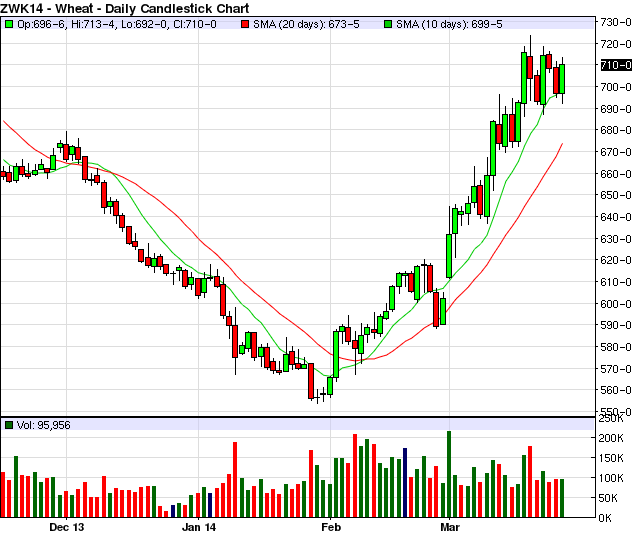Screen dimensions: 640x536
Task: Click the 720-0 price axis label
Action: click(616, 44)
